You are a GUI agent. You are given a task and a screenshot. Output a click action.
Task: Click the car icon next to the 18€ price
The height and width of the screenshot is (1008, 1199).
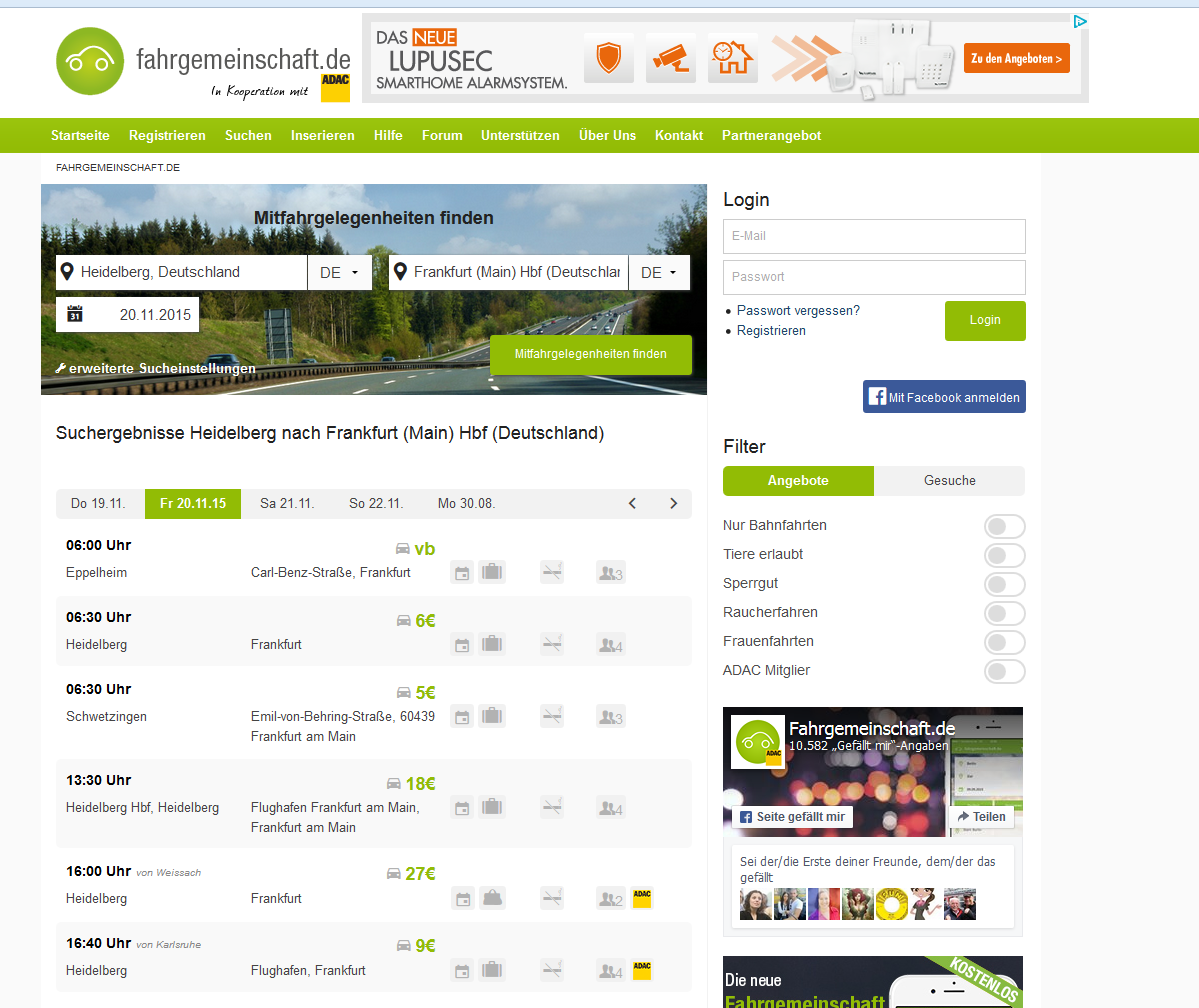point(394,783)
